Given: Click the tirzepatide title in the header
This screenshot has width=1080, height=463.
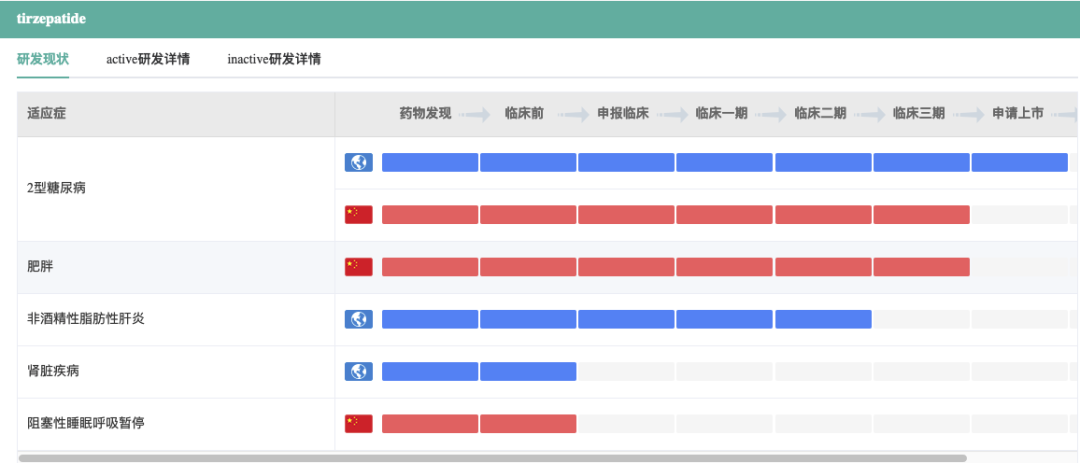Looking at the screenshot, I should [51, 19].
